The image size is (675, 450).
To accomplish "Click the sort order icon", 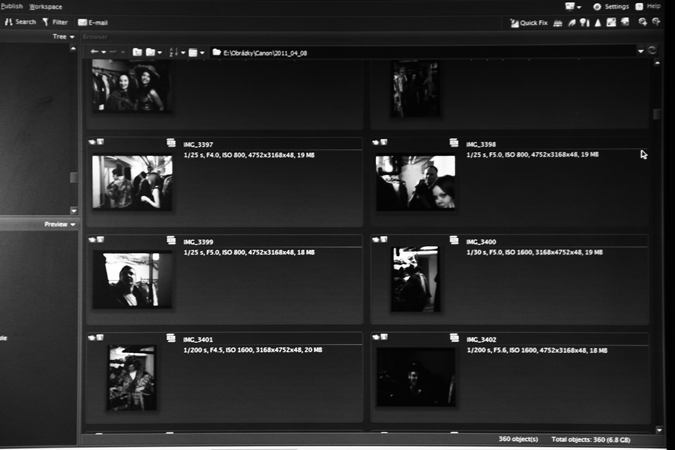I will [173, 53].
